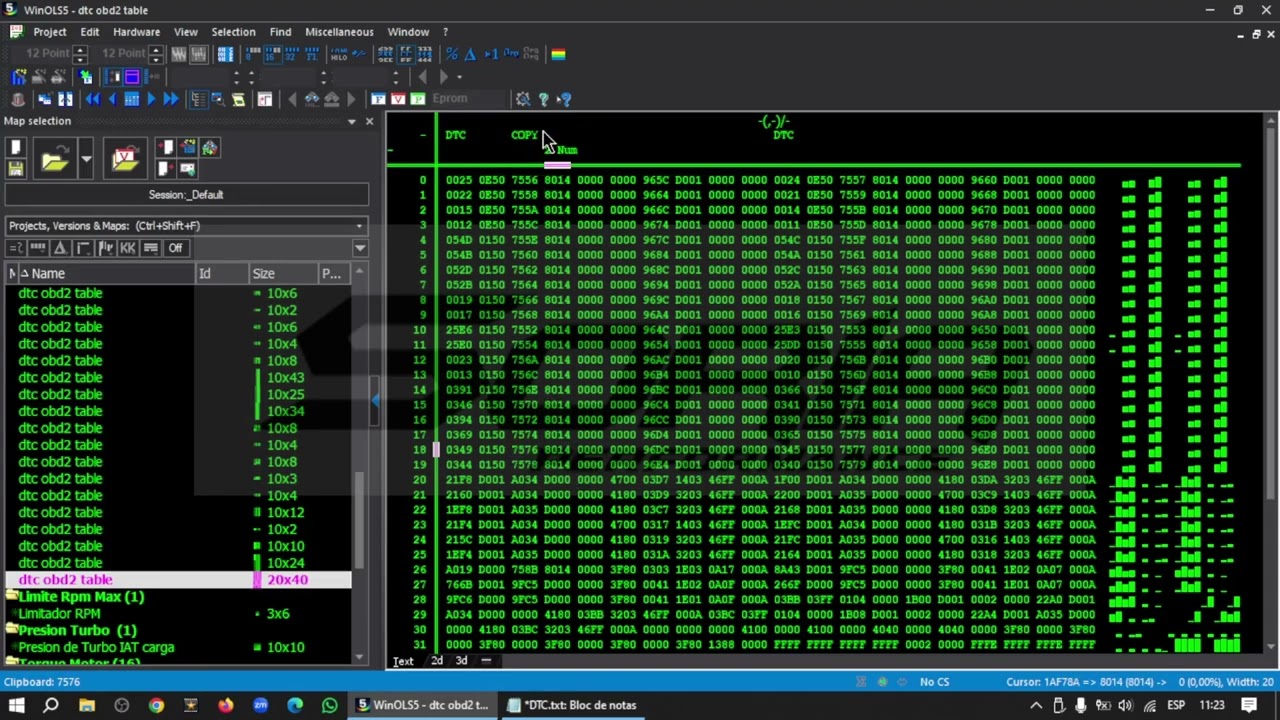Toggle HiLo byte order icon
Image resolution: width=1280 pixels, height=720 pixels.
coord(339,54)
